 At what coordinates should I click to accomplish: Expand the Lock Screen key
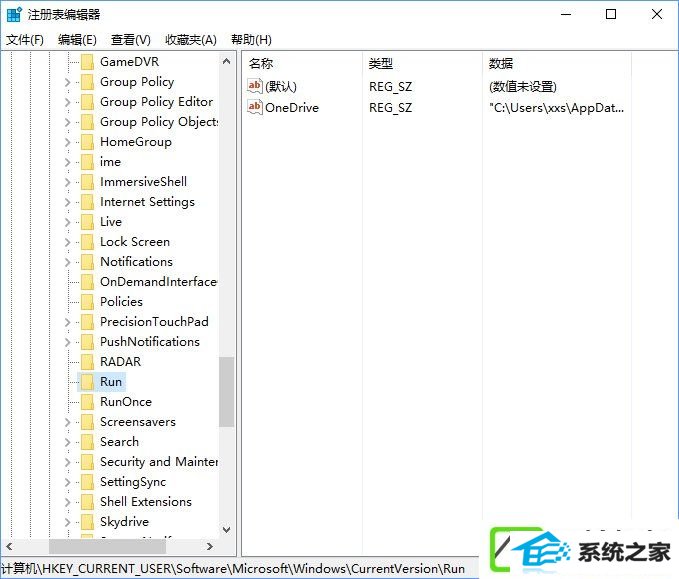tap(67, 242)
